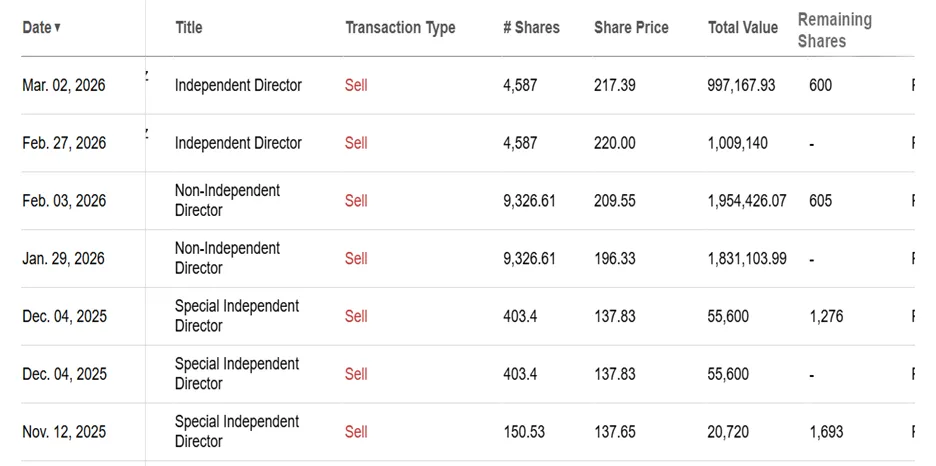Click the Share Price column header
The image size is (936, 466).
[x=631, y=28]
